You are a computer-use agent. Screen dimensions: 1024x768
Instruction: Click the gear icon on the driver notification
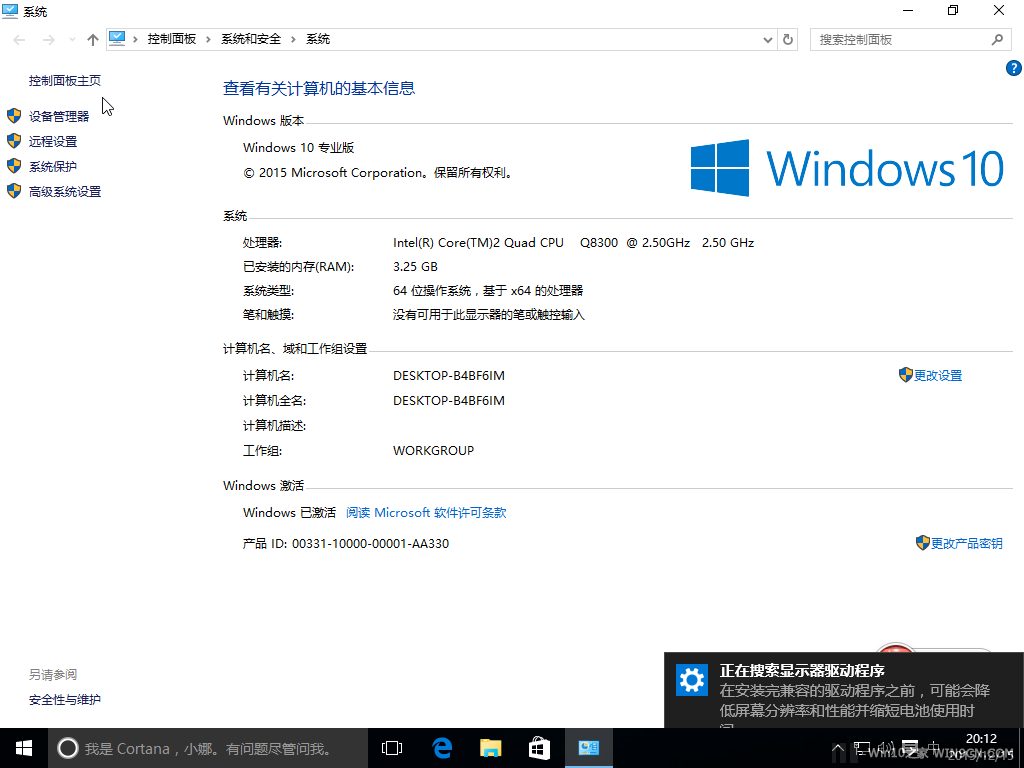coord(692,680)
